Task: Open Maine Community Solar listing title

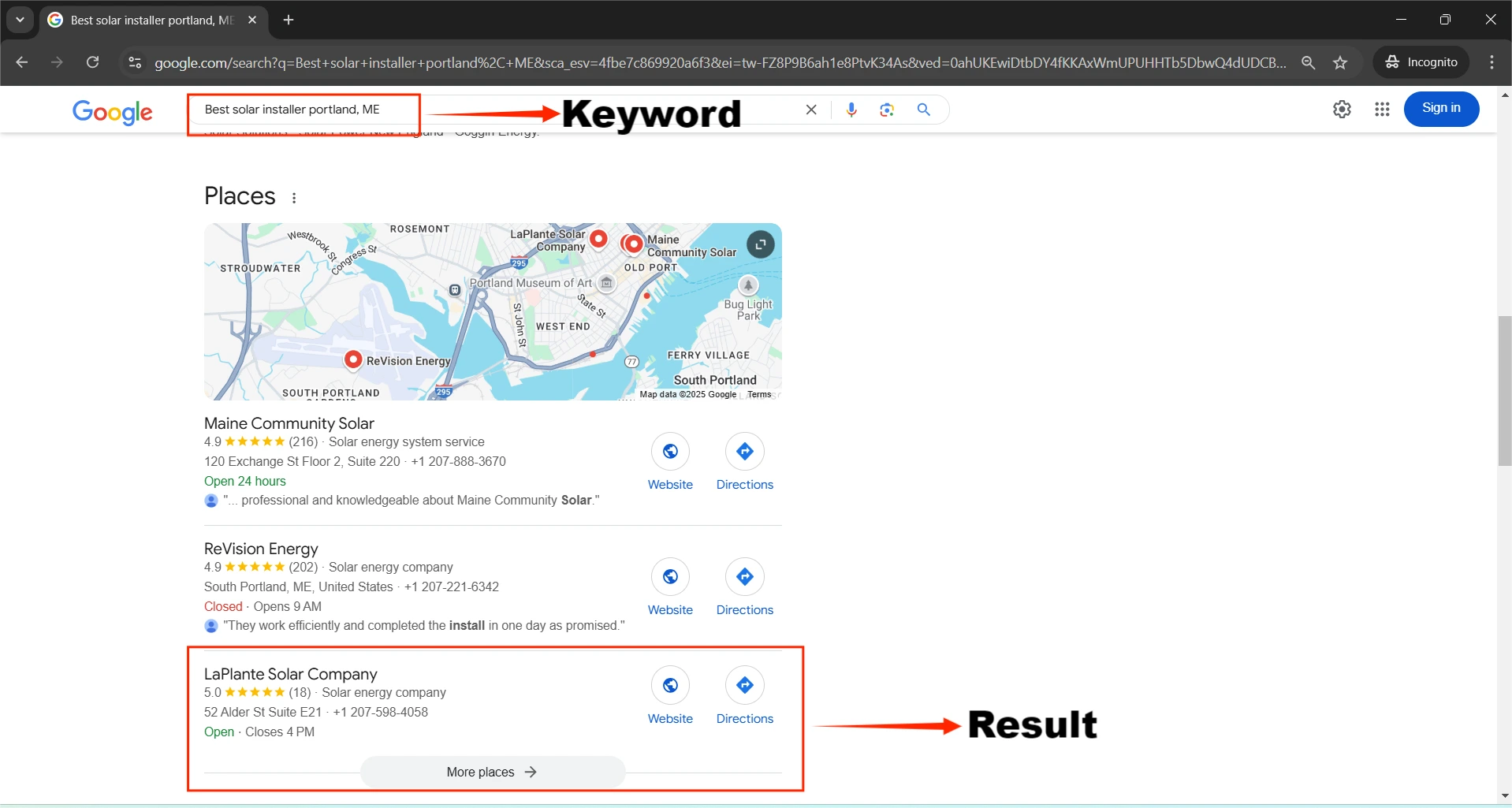Action: 289,423
